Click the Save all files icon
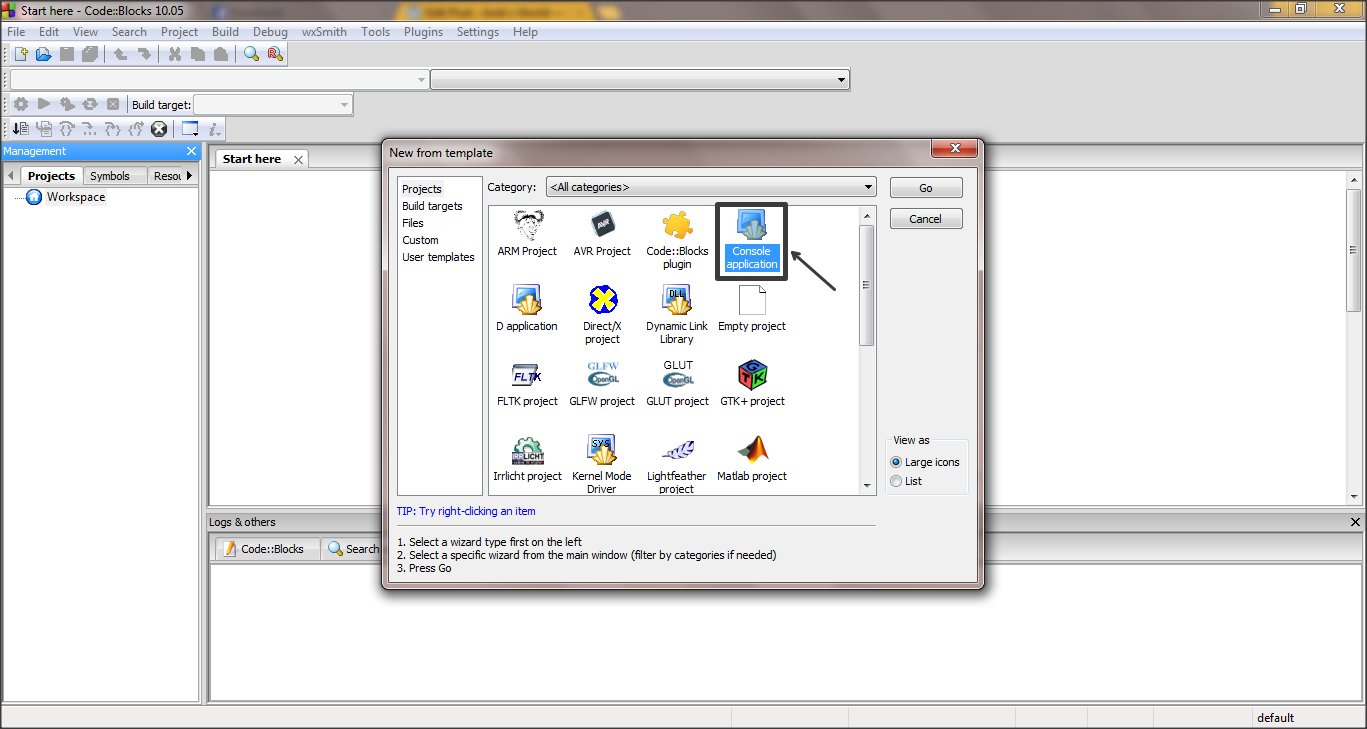Viewport: 1367px width, 729px height. tap(90, 54)
